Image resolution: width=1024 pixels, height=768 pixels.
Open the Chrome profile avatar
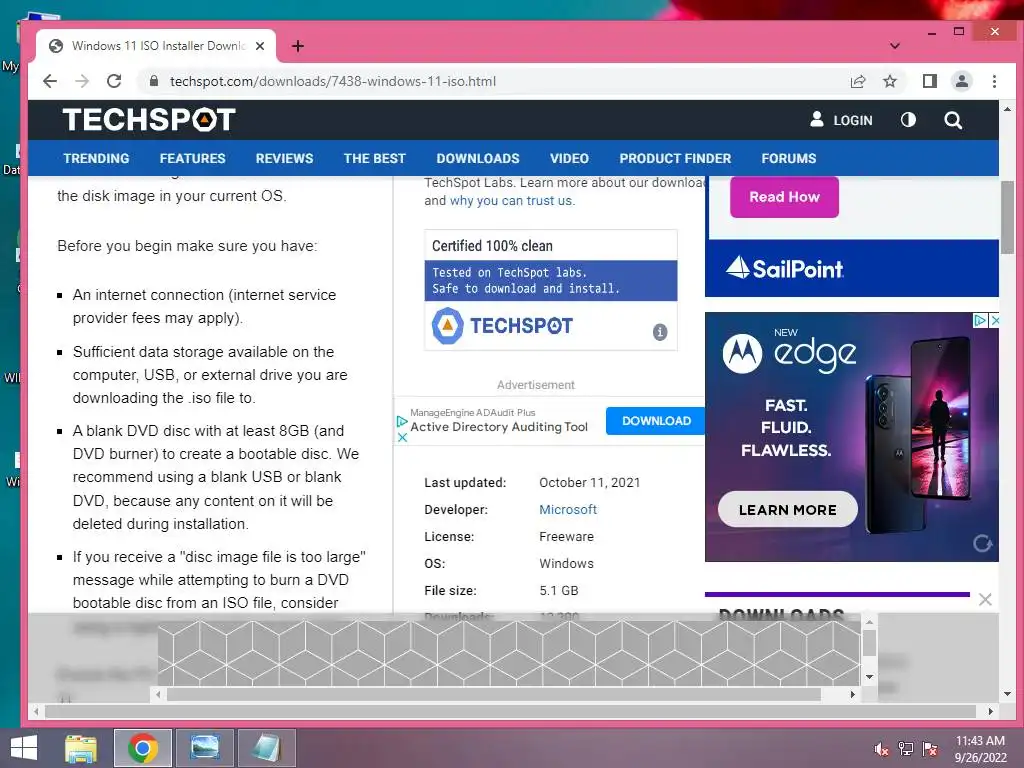[x=961, y=81]
